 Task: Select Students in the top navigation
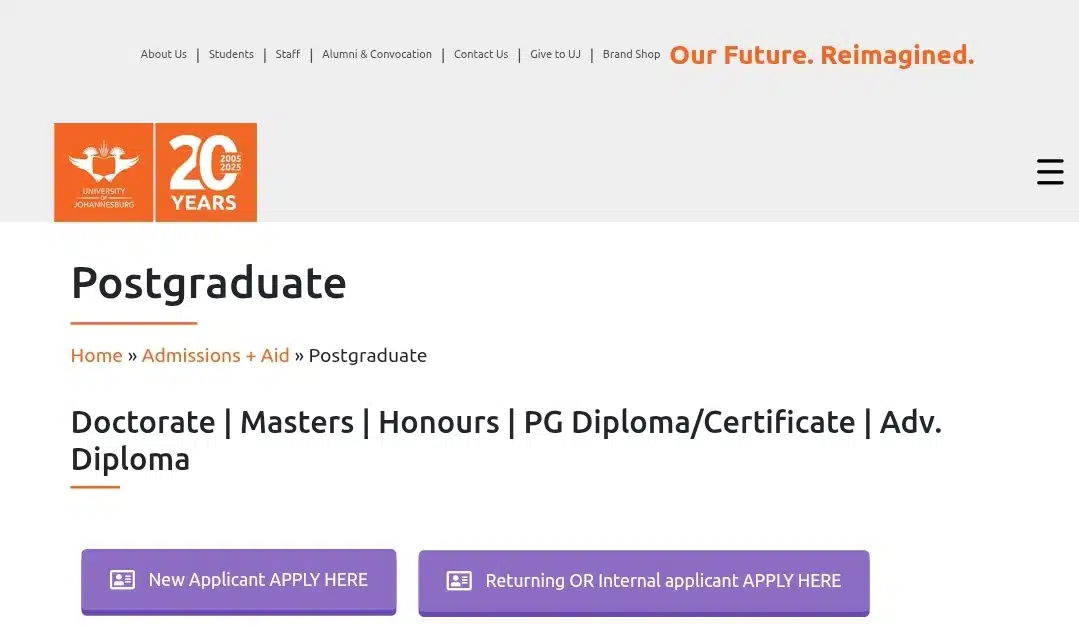coord(231,54)
